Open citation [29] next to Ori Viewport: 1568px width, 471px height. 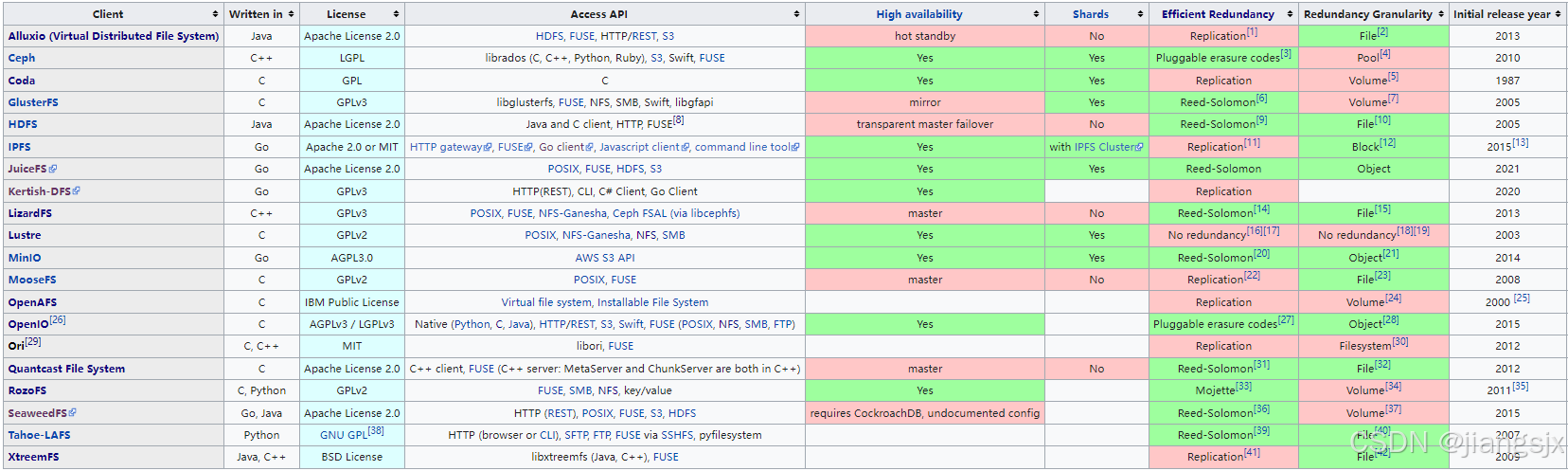pyautogui.click(x=33, y=341)
